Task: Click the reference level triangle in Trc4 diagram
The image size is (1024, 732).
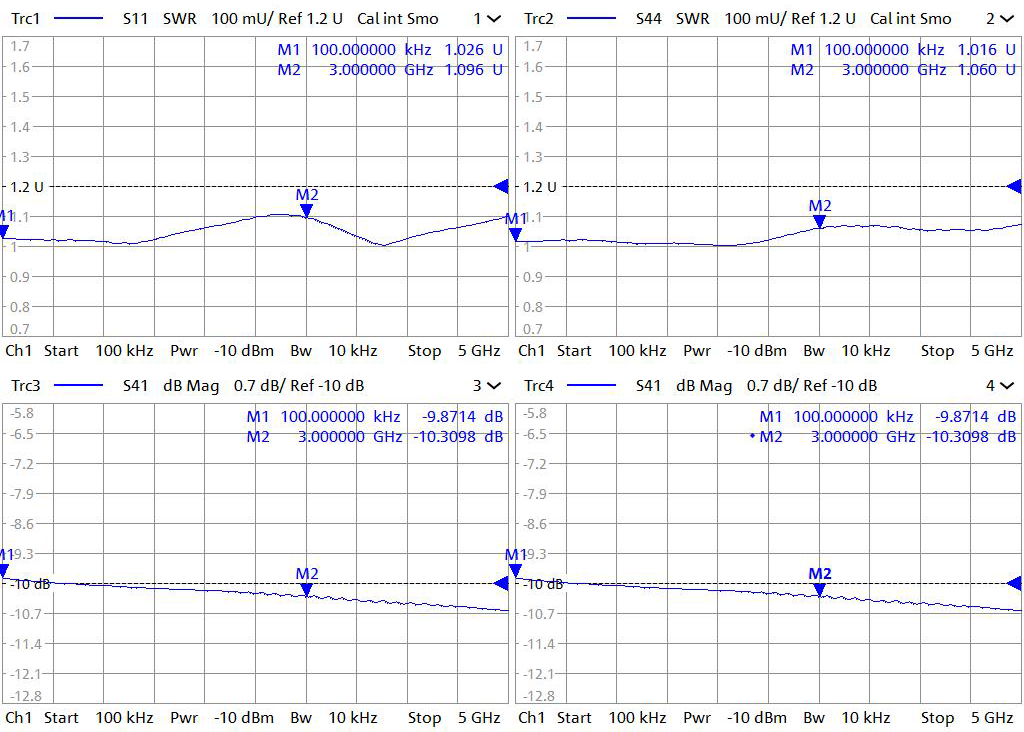Action: tap(1015, 583)
